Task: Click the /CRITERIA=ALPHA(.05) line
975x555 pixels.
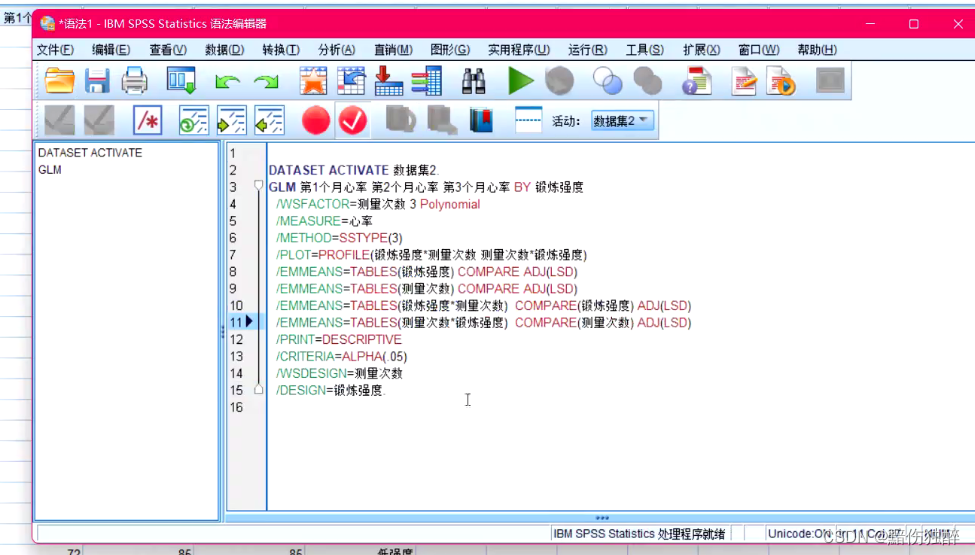Action: (x=341, y=356)
